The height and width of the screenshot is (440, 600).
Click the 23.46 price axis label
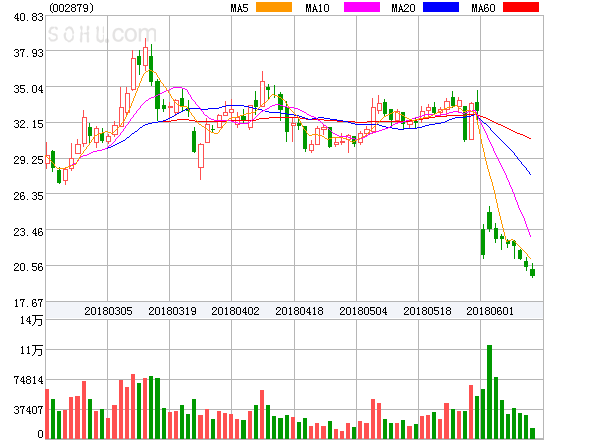[28, 232]
